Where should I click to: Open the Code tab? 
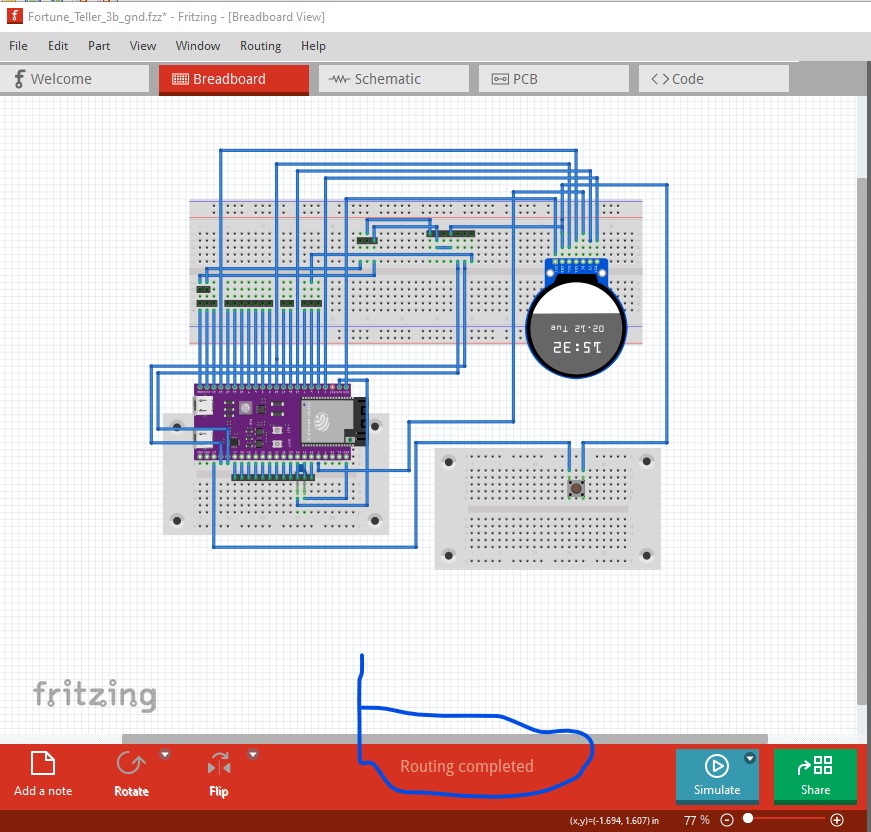[714, 79]
